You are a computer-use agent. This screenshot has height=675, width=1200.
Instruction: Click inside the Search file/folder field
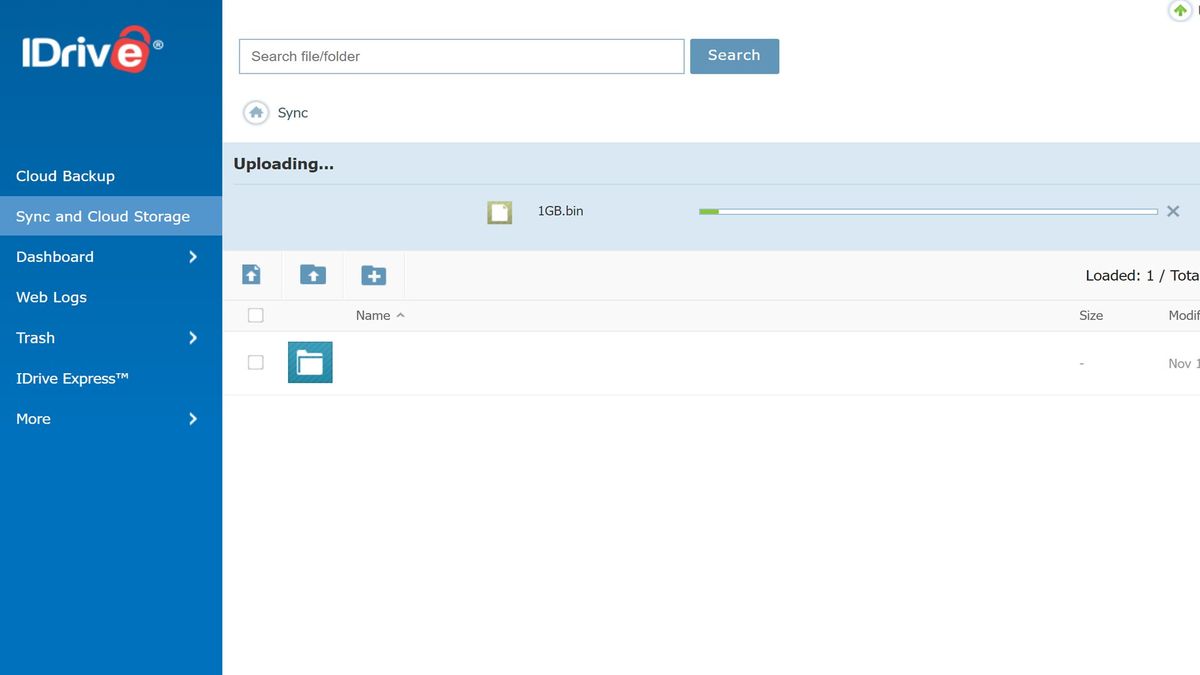[460, 56]
